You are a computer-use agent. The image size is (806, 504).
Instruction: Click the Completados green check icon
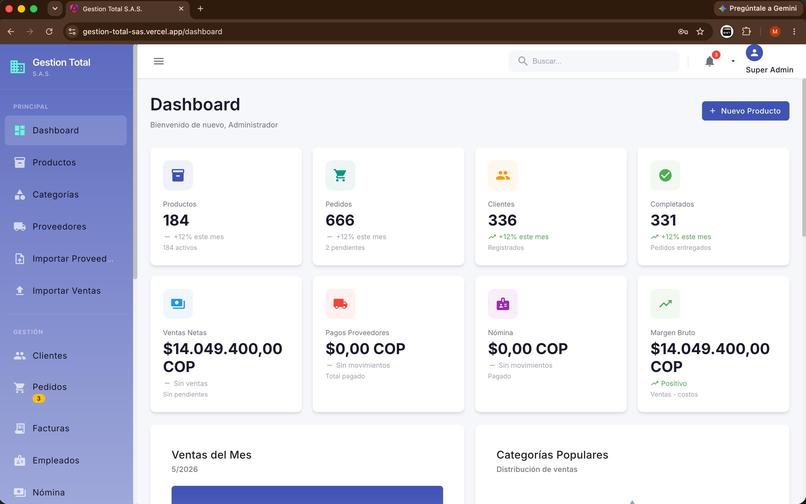click(x=665, y=175)
